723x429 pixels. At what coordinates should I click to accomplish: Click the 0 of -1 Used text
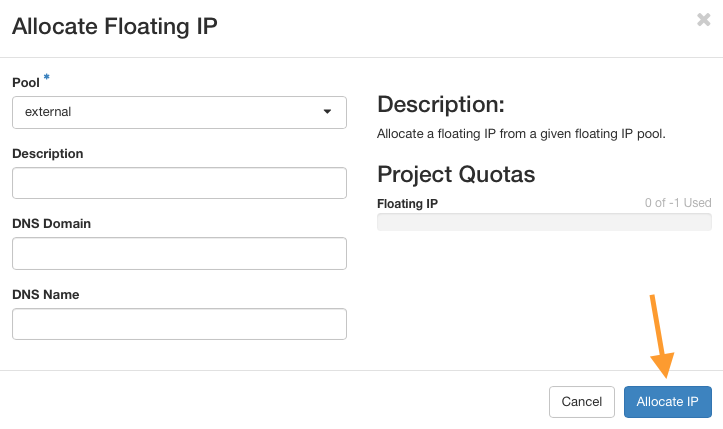678,203
